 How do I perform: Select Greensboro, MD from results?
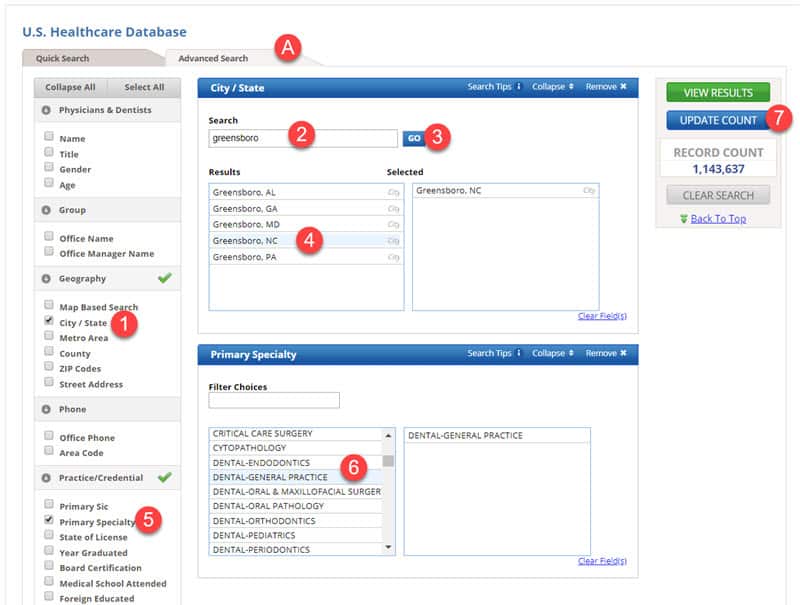click(306, 224)
